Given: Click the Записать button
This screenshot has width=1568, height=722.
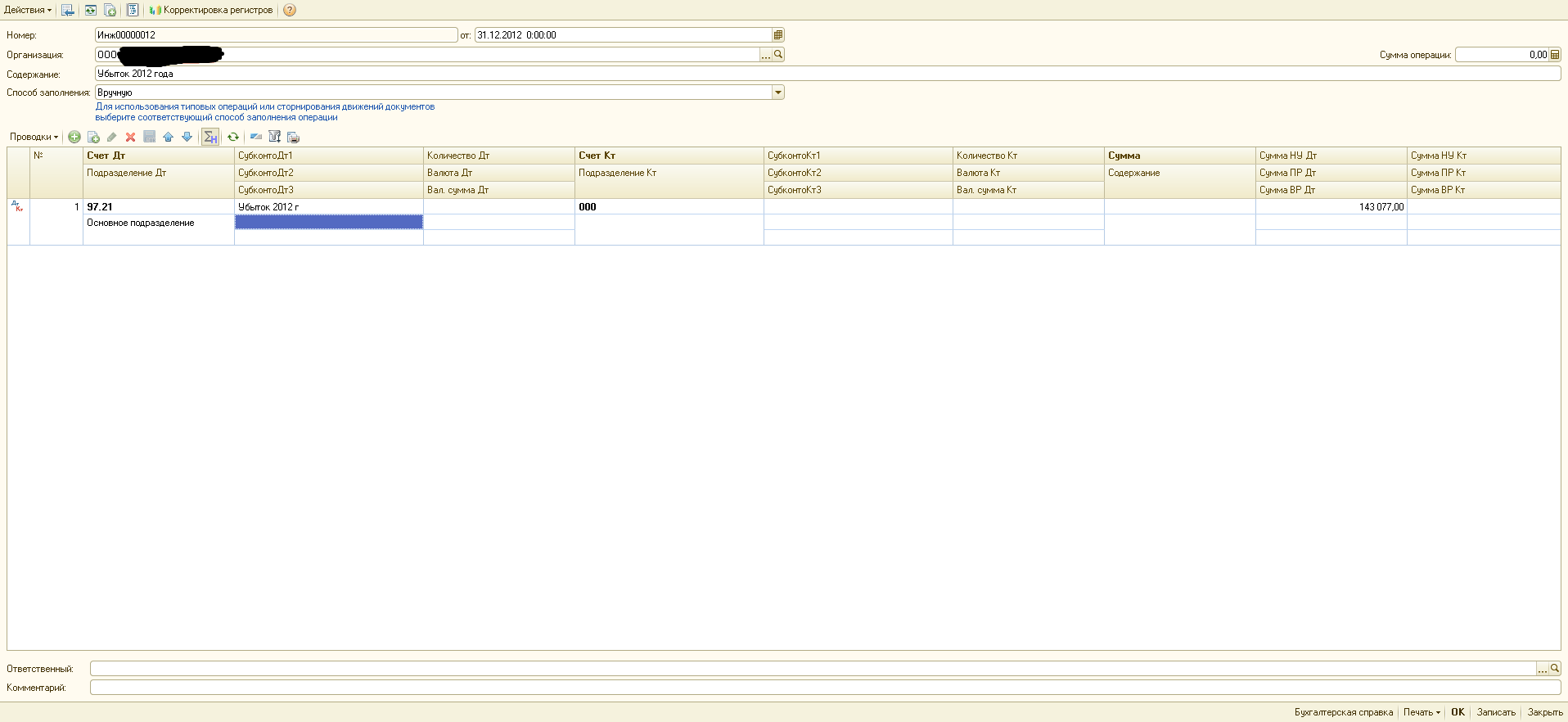Looking at the screenshot, I should click(1496, 712).
